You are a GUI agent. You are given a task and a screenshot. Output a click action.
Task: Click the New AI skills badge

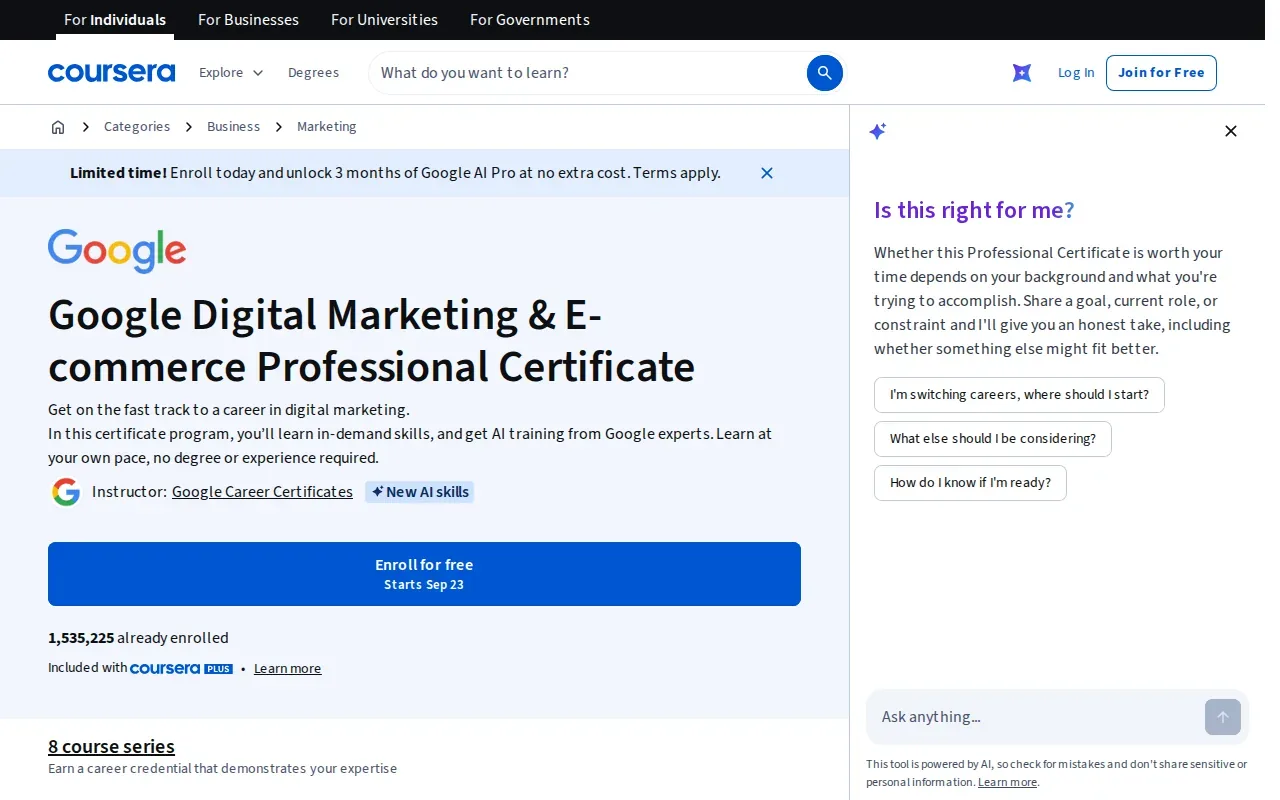click(x=420, y=492)
